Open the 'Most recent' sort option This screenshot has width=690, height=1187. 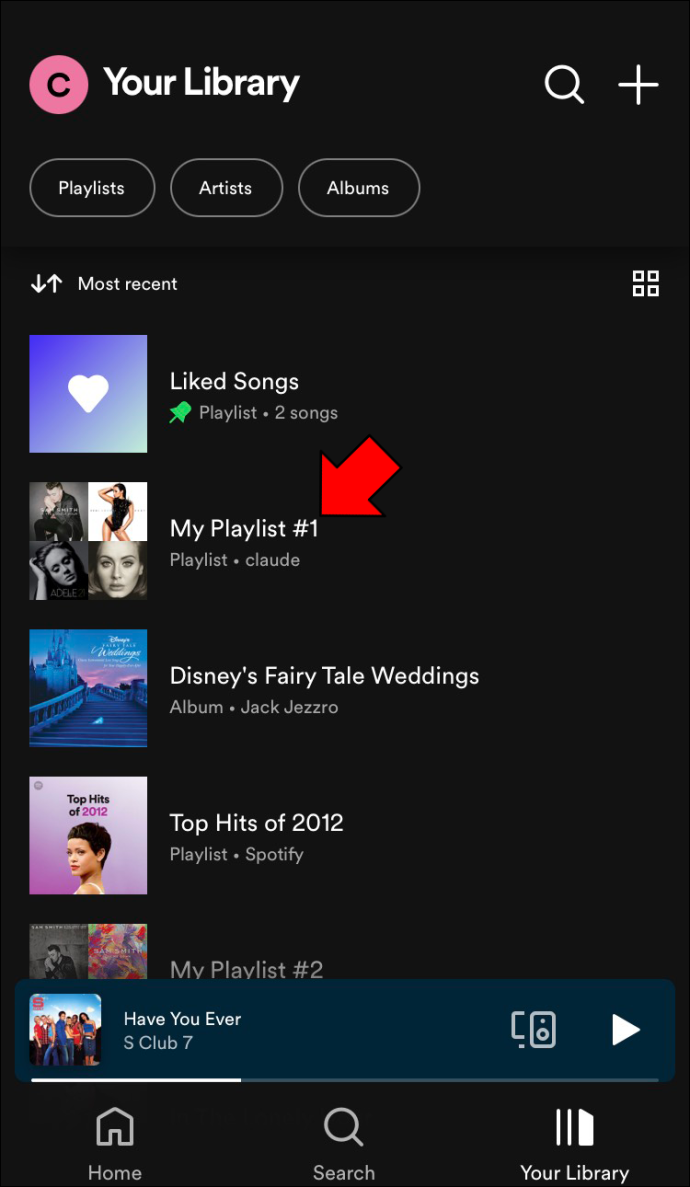point(127,284)
